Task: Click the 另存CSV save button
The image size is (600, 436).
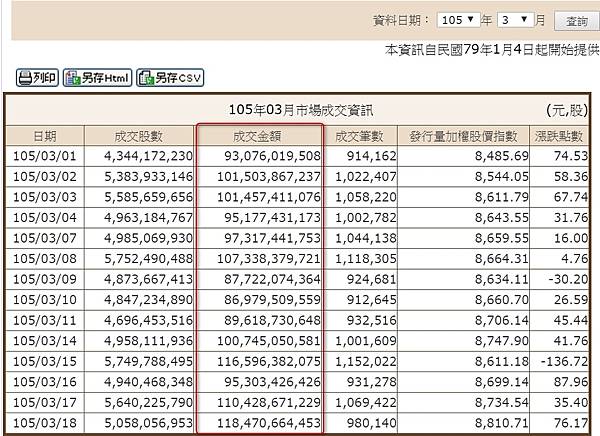Action: (170, 78)
